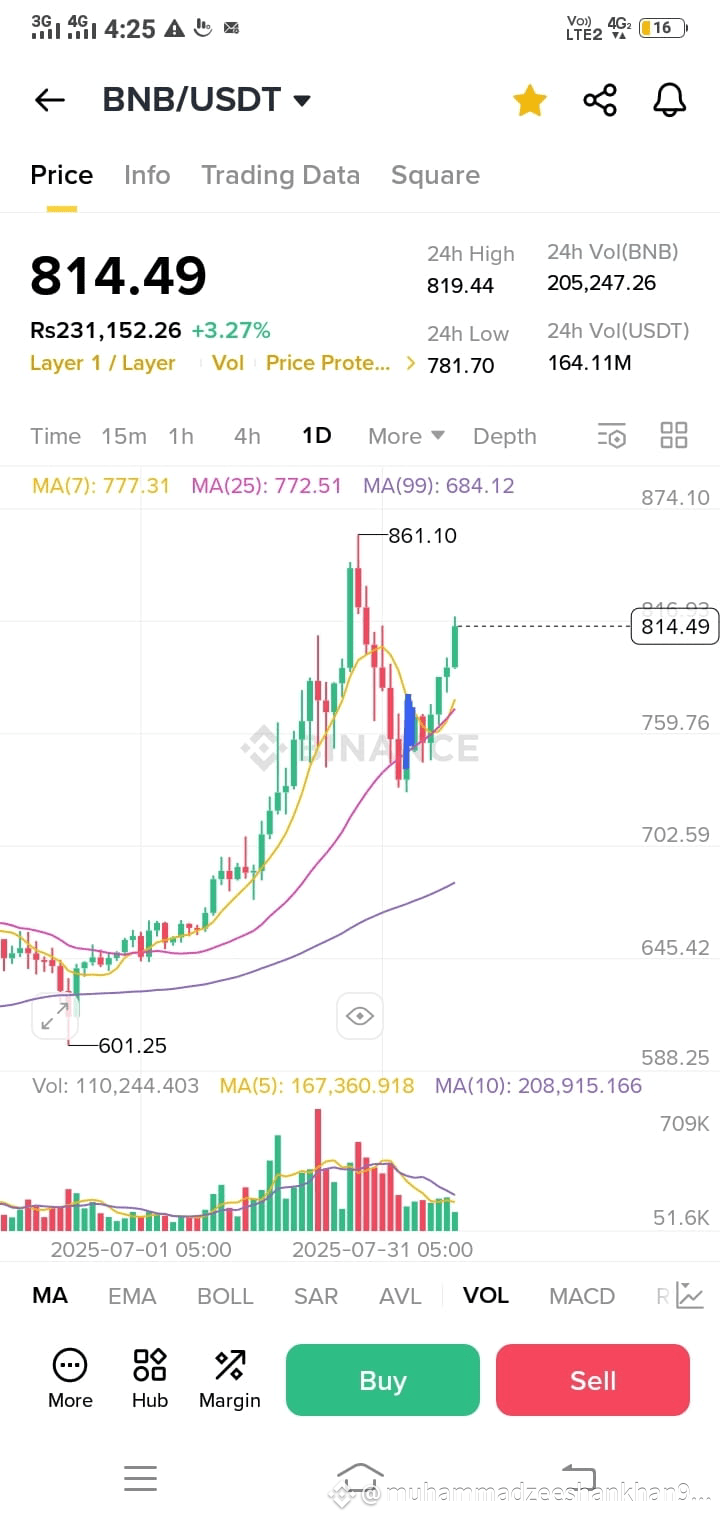Tap the Rs231,152.26 converted price

pos(106,330)
